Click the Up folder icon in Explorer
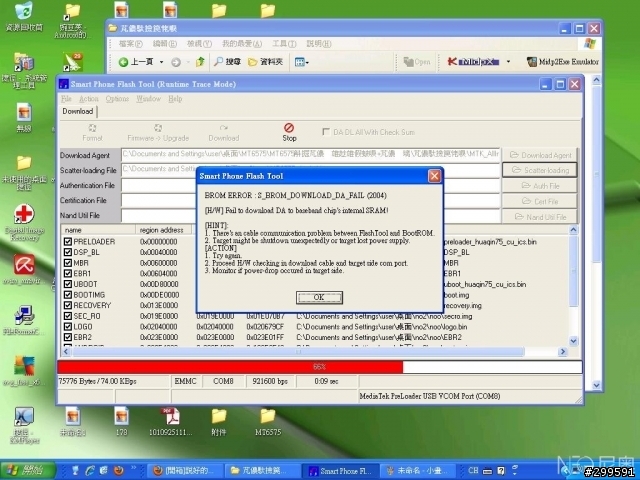The image size is (640, 480). coord(200,62)
